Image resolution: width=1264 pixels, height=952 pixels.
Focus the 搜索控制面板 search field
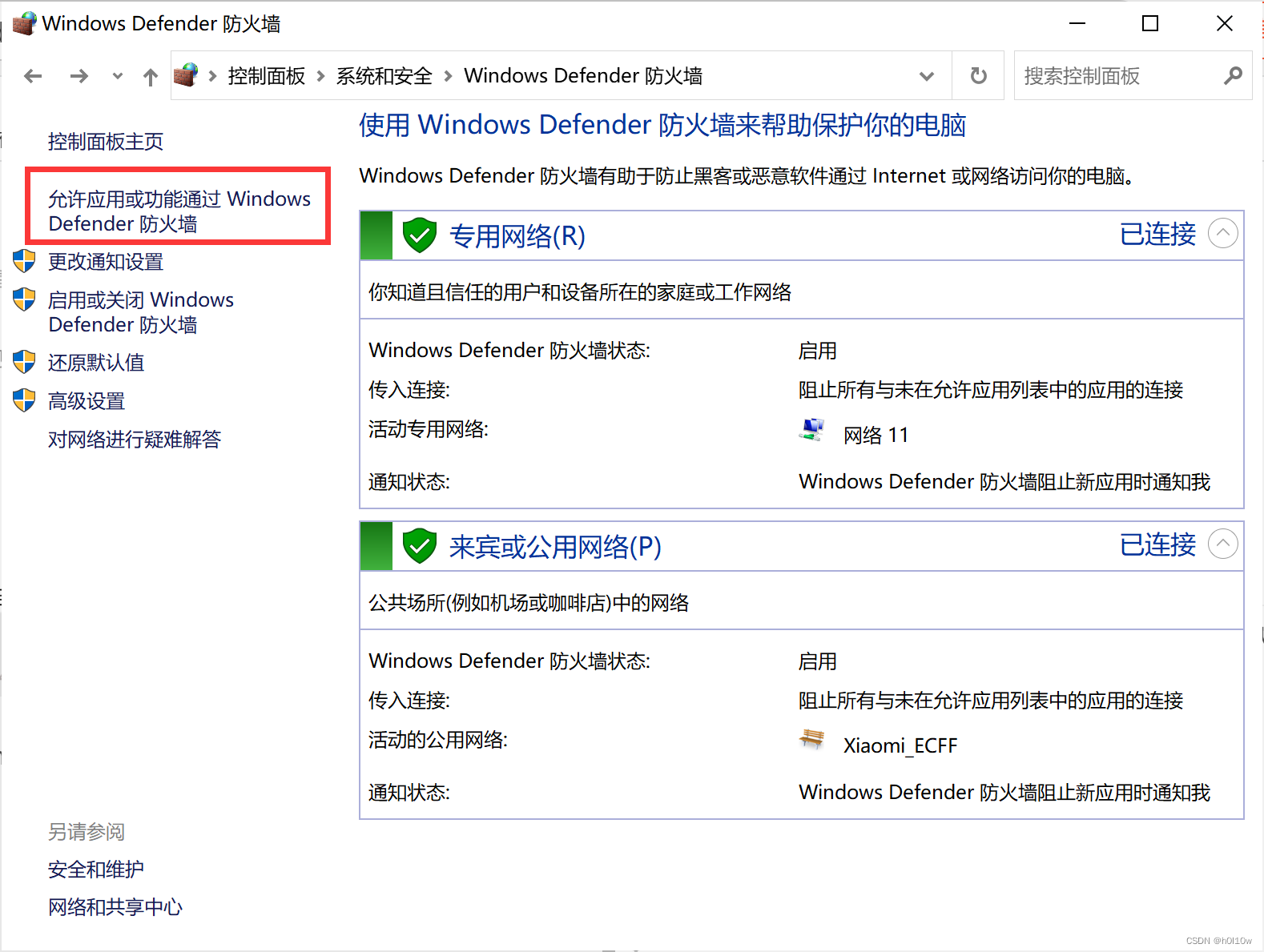click(1133, 76)
